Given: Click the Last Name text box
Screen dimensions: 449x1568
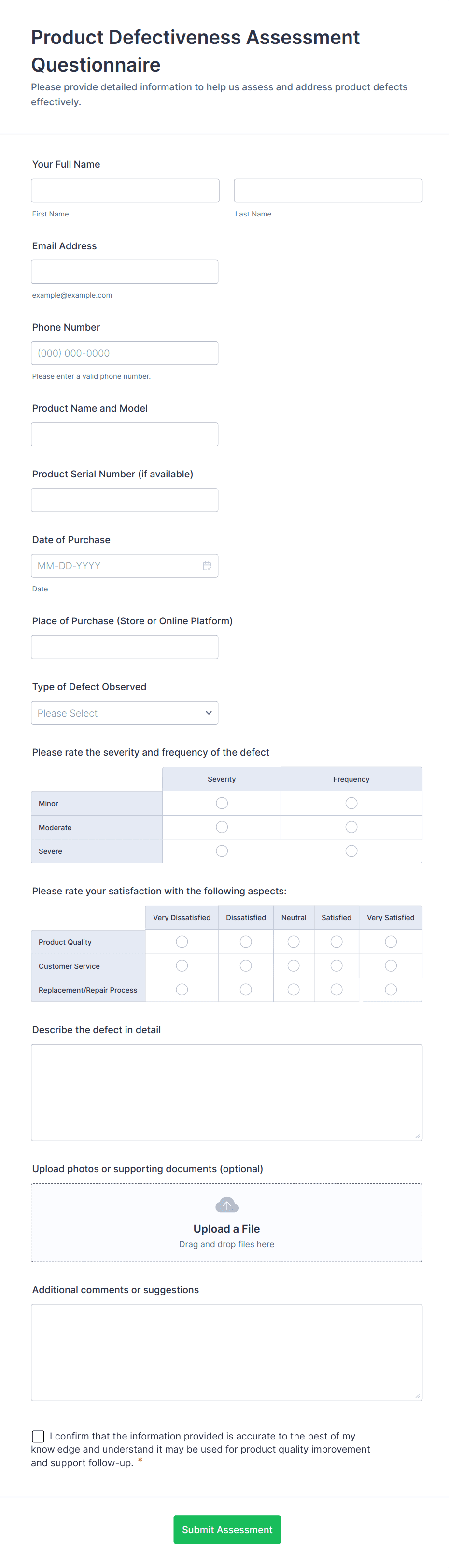Looking at the screenshot, I should pyautogui.click(x=328, y=190).
